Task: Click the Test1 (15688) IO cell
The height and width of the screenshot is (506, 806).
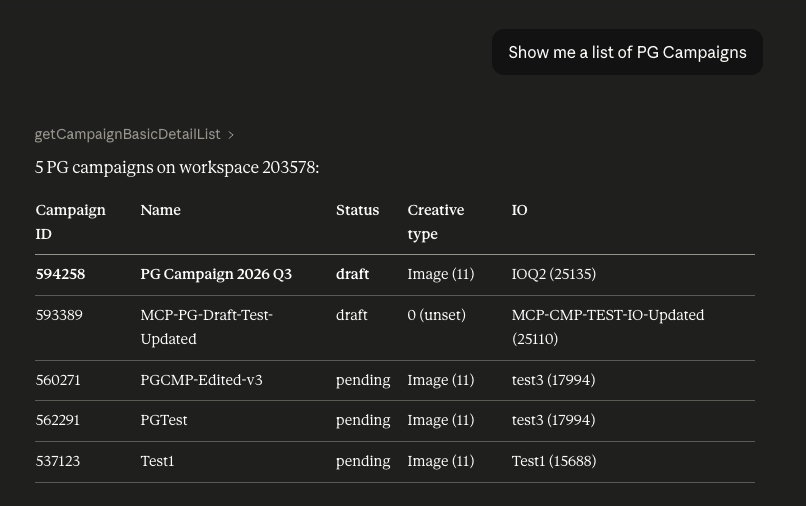Action: click(554, 461)
